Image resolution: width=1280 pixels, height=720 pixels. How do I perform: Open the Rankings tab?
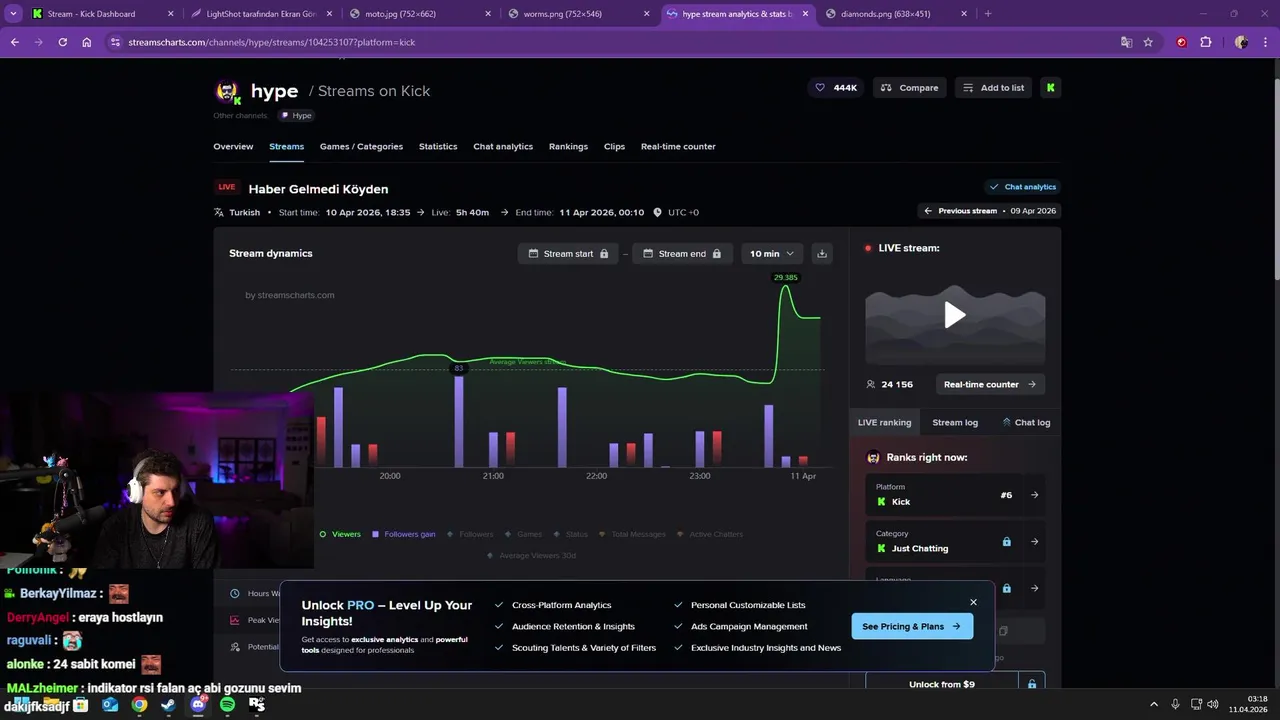(568, 146)
